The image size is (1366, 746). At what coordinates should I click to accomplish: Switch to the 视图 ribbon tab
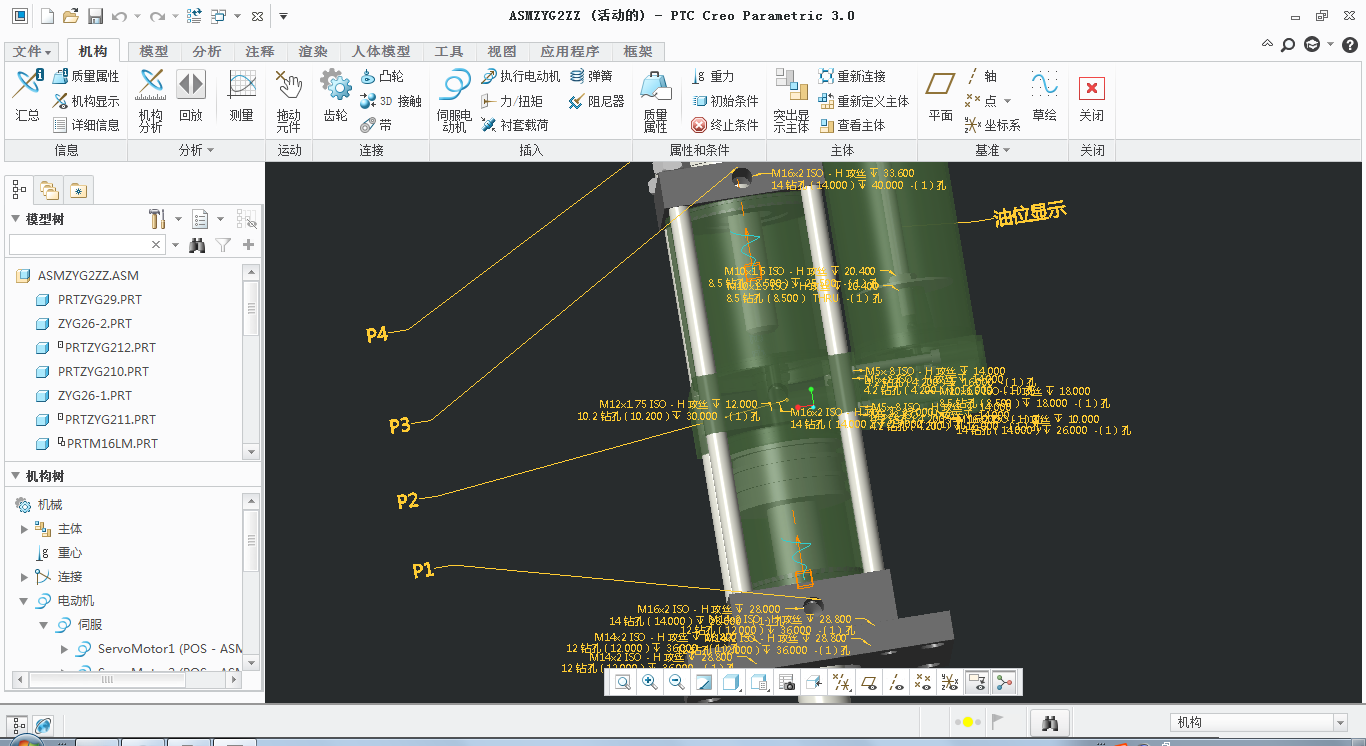pyautogui.click(x=502, y=51)
